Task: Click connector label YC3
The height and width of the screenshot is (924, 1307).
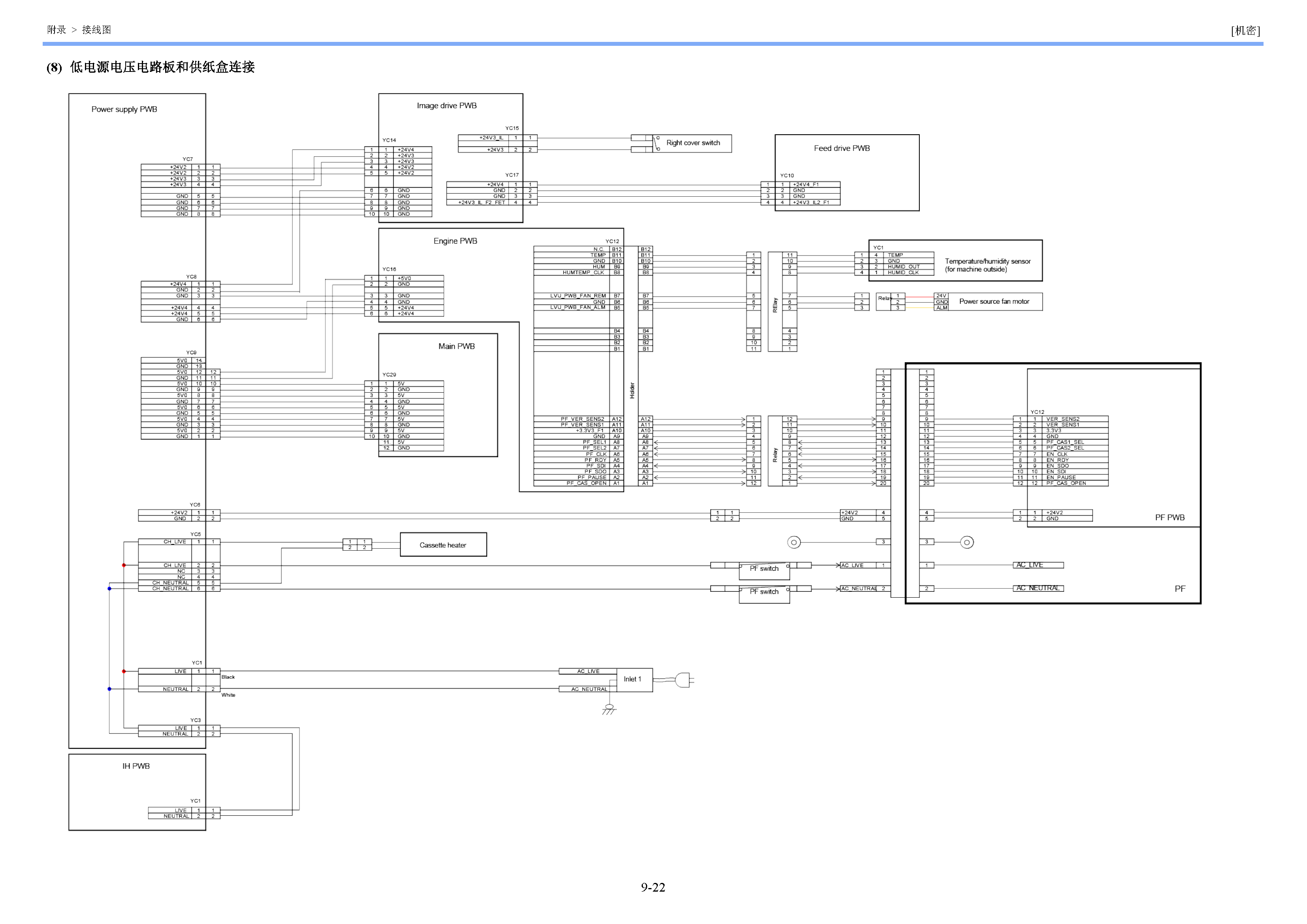Action: 195,721
